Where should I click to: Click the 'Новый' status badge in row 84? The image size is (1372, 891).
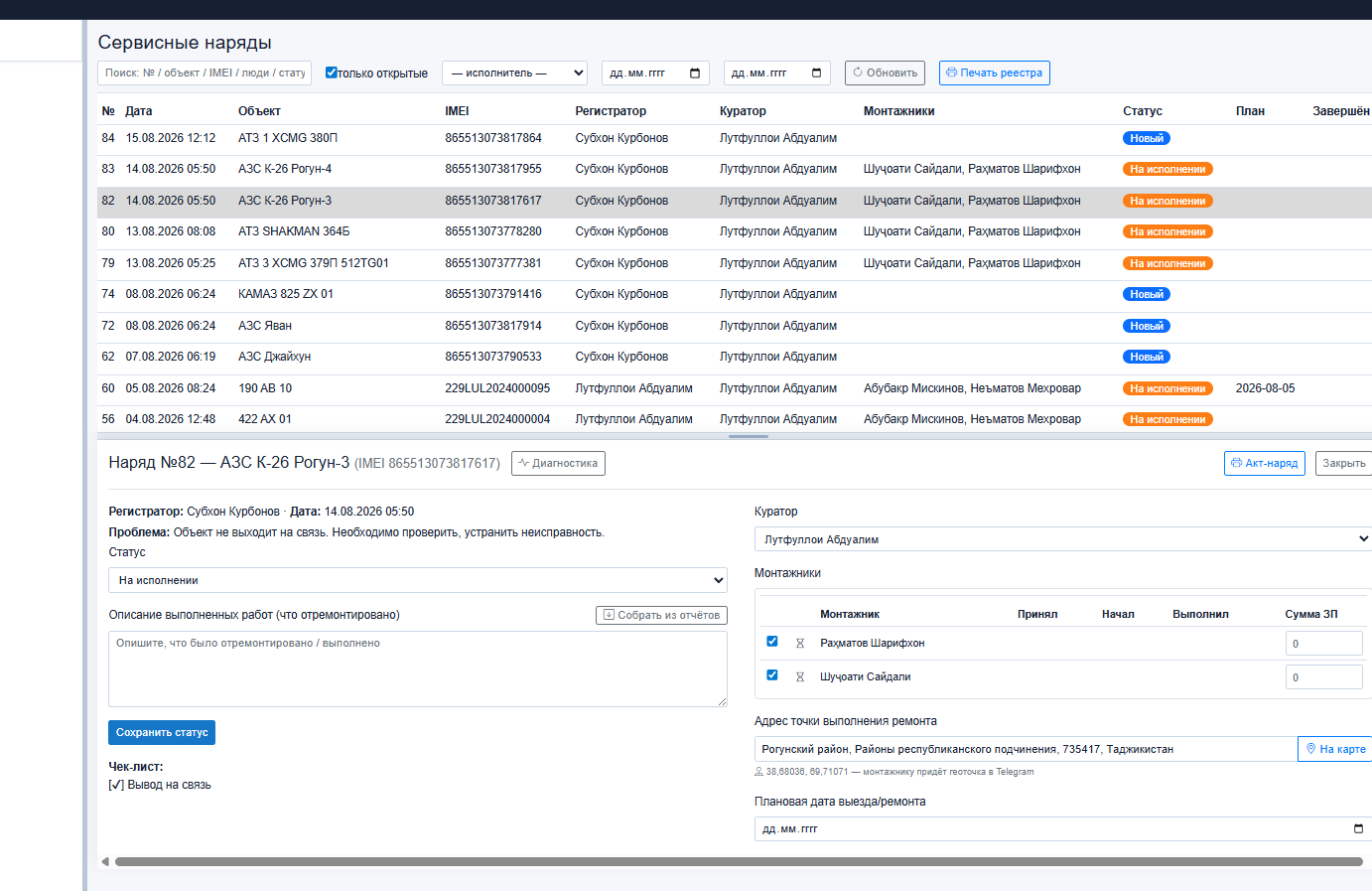[1147, 139]
